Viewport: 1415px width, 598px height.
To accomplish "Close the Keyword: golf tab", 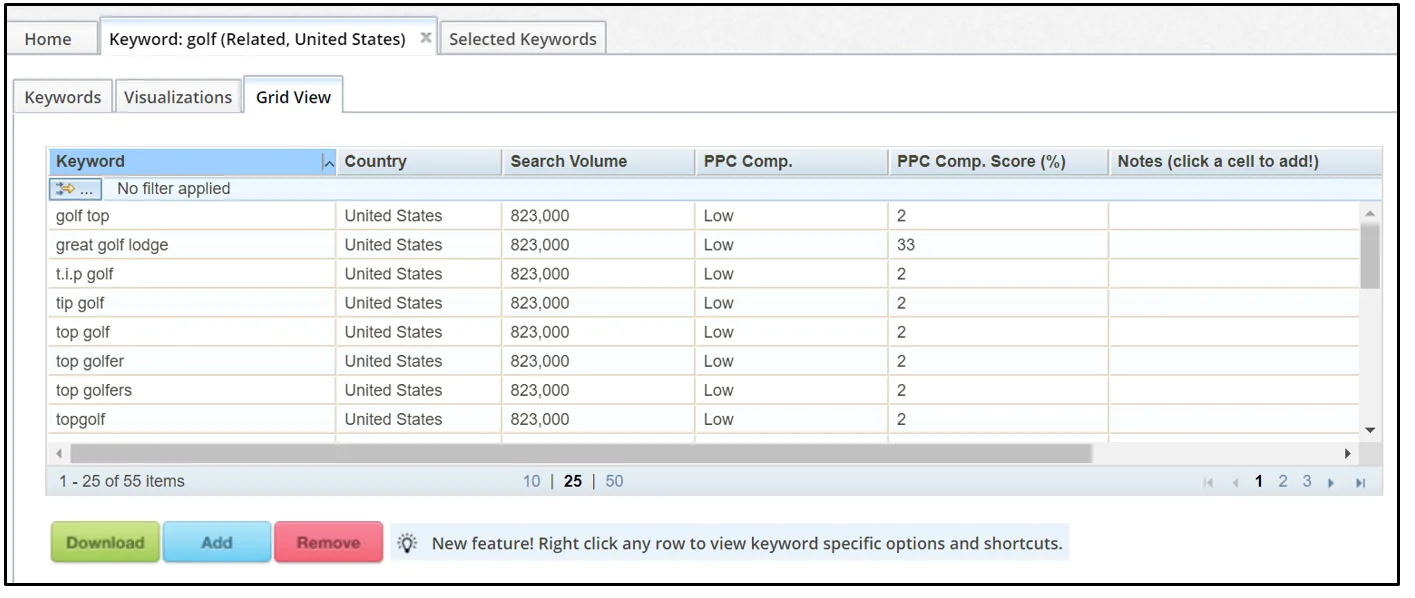I will 425,38.
